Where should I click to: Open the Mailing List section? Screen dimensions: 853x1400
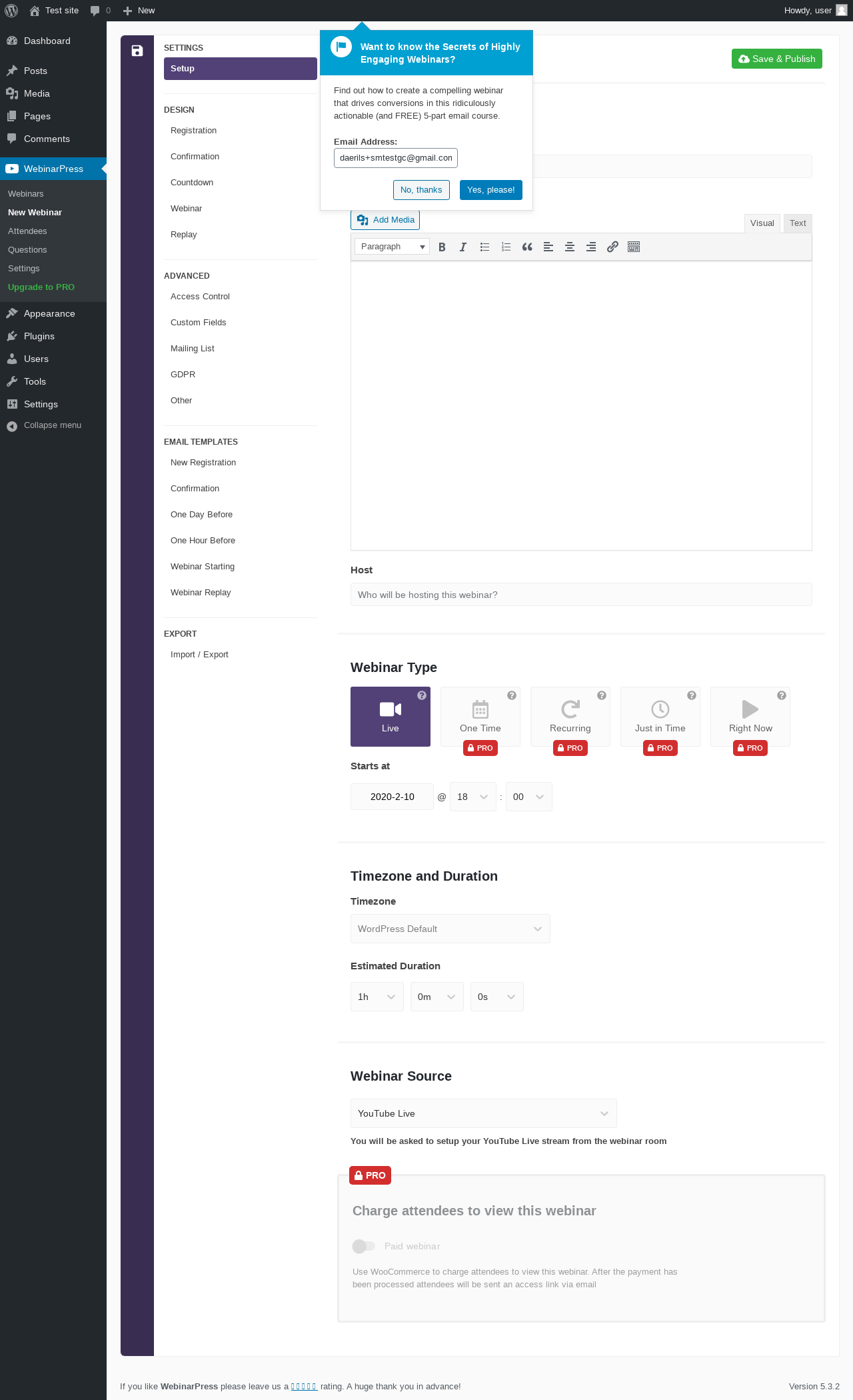(241, 349)
